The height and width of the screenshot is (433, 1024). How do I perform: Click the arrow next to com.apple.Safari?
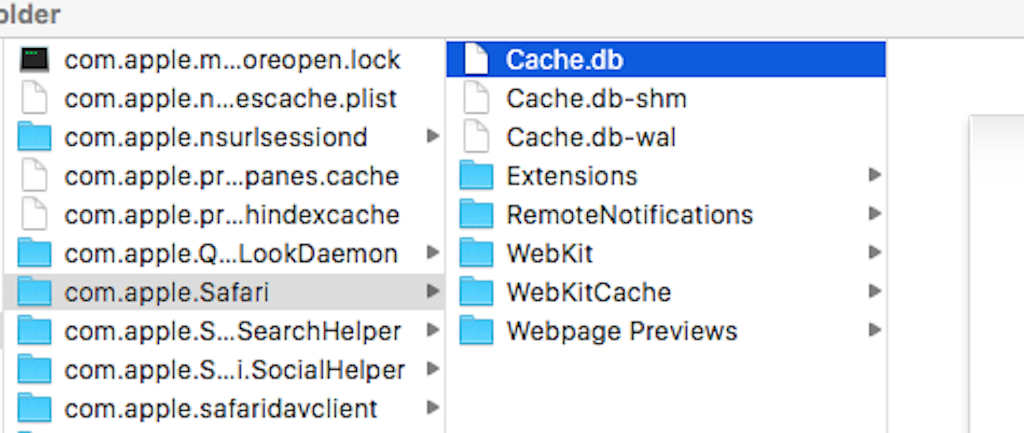432,292
